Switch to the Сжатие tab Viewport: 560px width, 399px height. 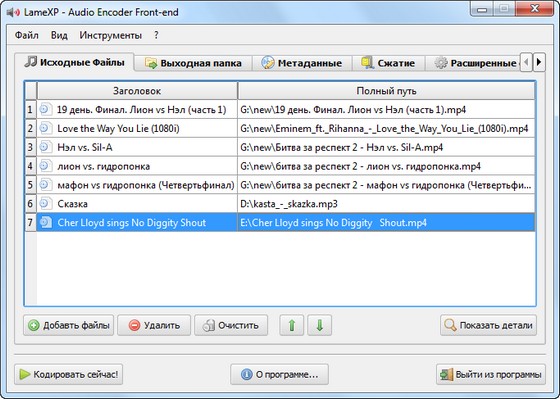tap(388, 63)
